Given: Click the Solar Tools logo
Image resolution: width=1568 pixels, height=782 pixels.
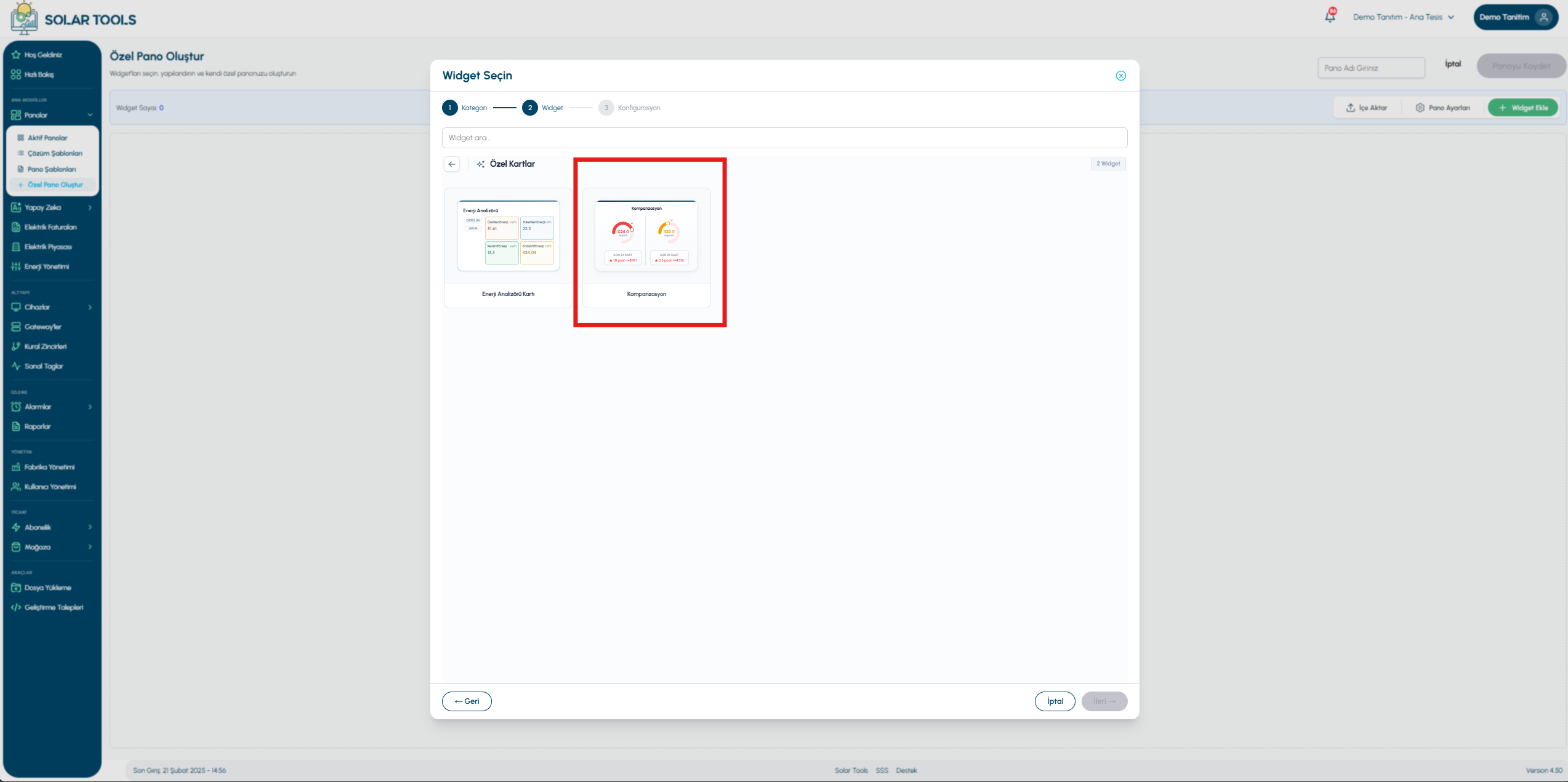Looking at the screenshot, I should click(x=73, y=19).
